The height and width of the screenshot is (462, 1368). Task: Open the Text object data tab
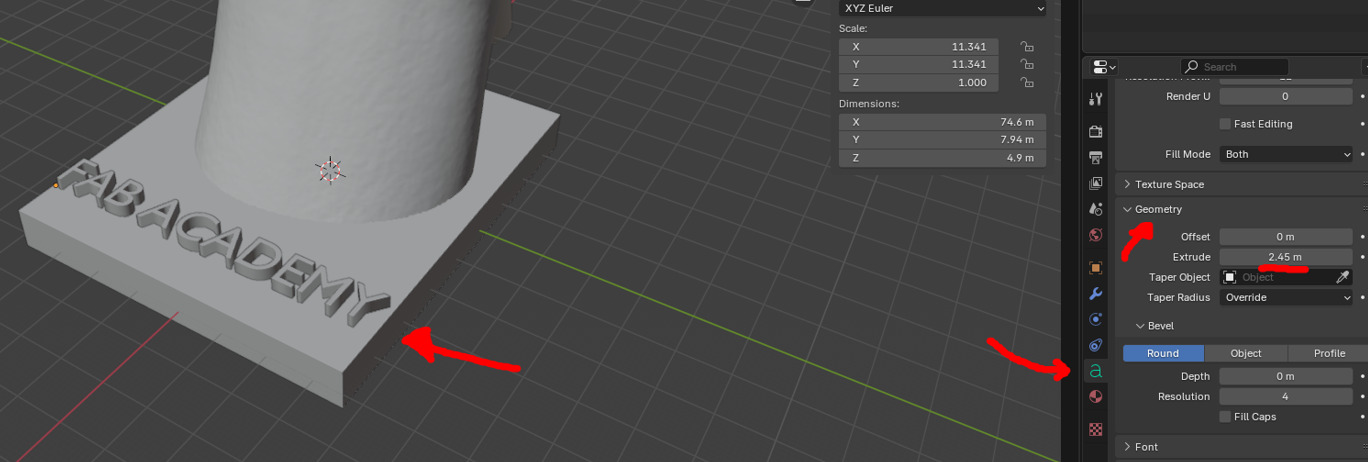coord(1096,371)
